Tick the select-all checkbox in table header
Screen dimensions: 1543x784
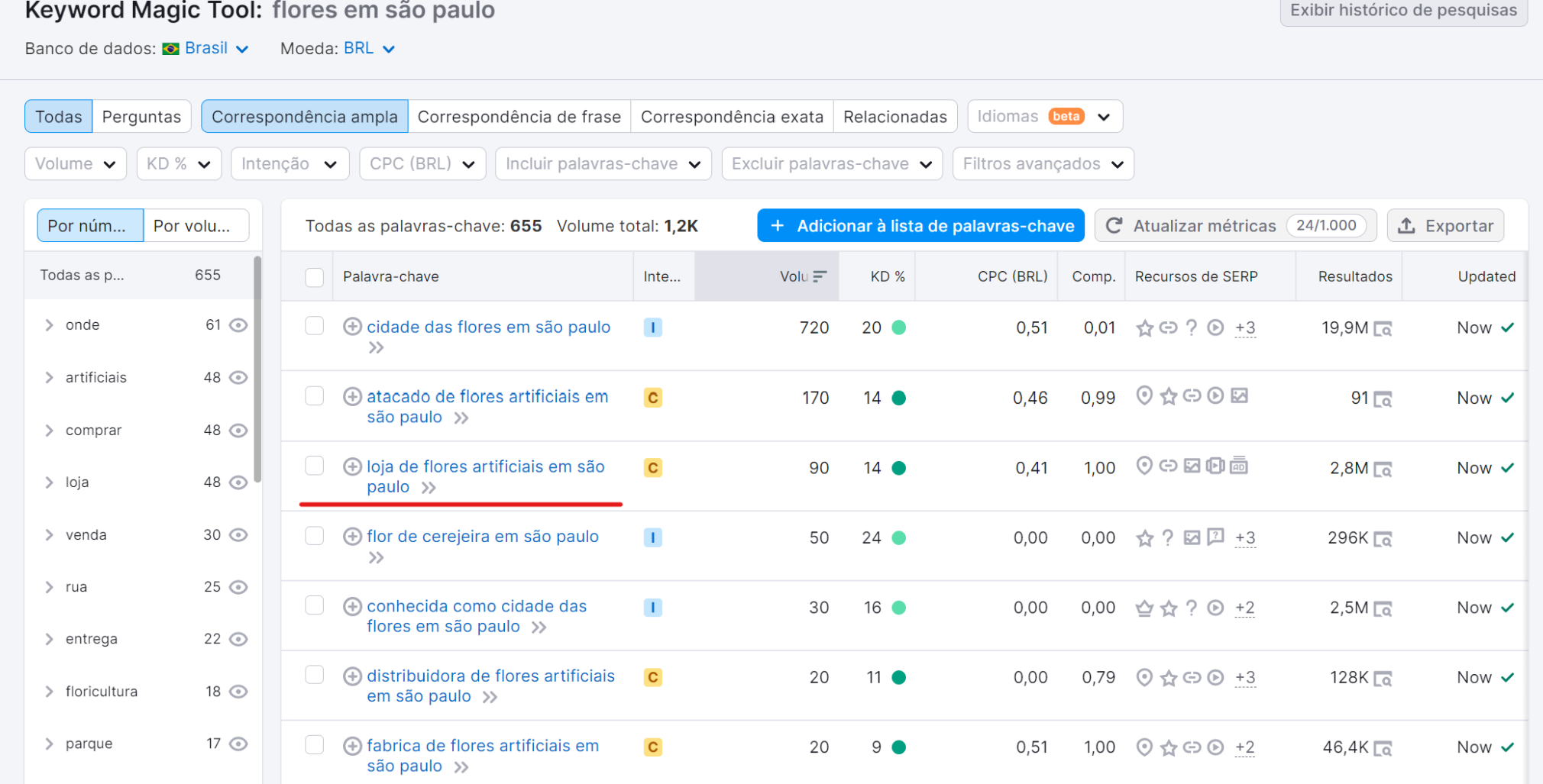315,277
